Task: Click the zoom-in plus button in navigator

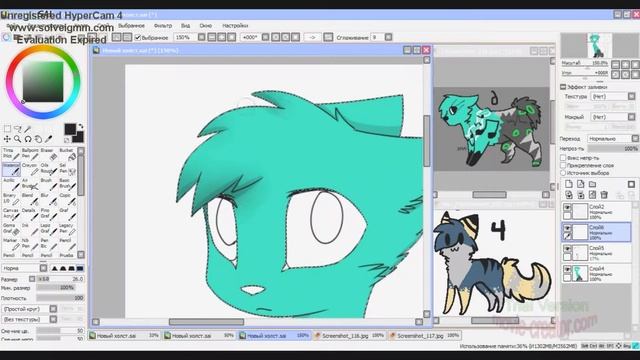Action: pyautogui.click(x=625, y=64)
